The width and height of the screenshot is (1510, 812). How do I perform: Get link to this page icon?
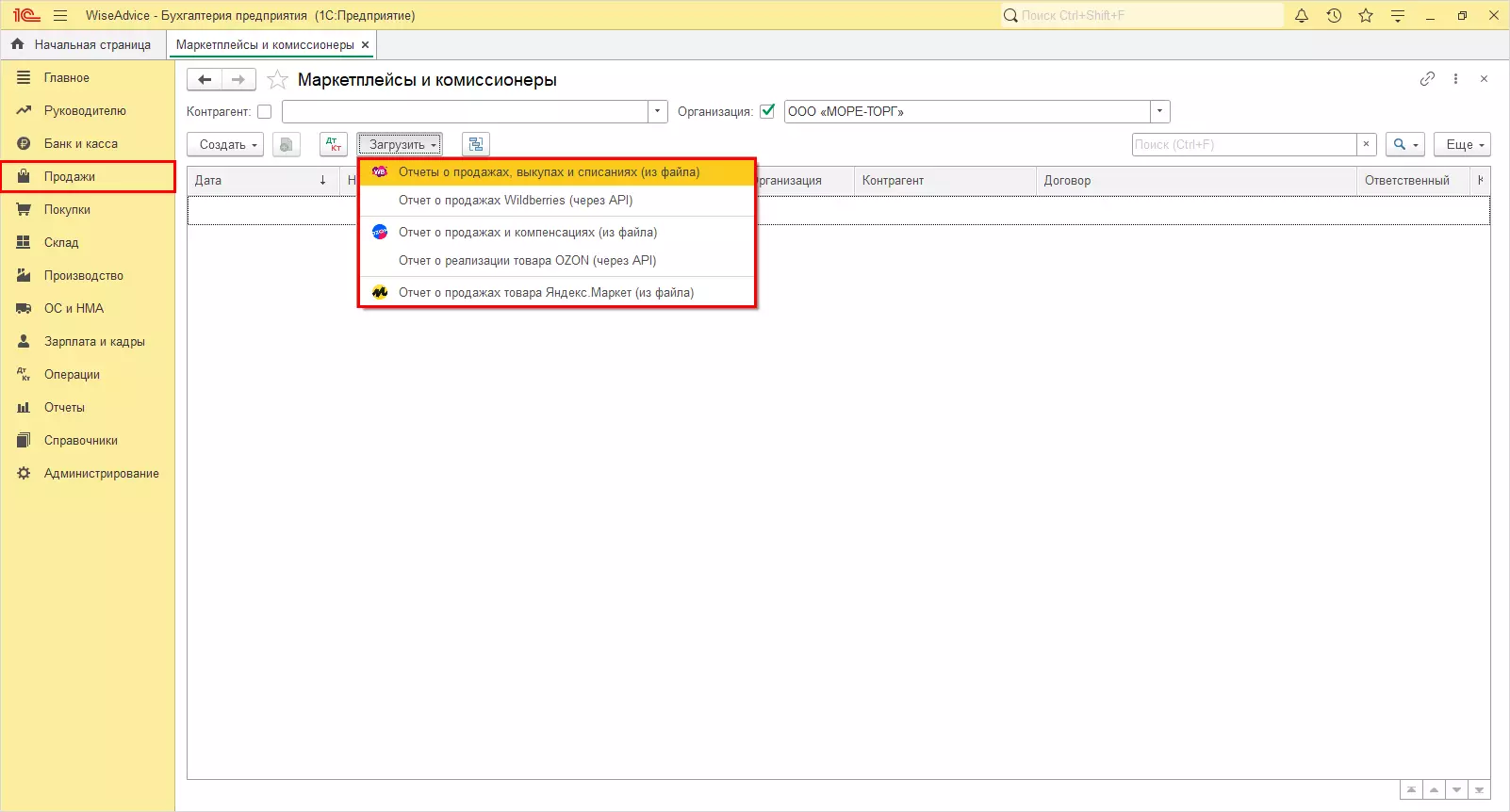[1427, 79]
